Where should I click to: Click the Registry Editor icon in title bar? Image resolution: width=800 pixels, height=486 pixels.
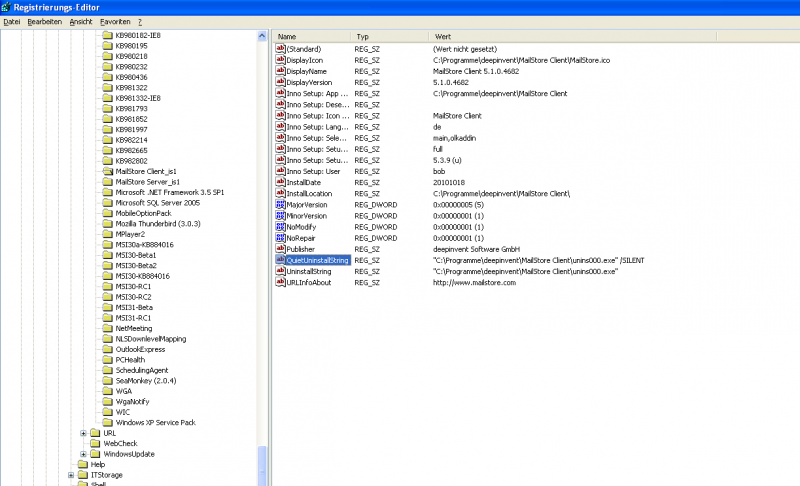7,6
